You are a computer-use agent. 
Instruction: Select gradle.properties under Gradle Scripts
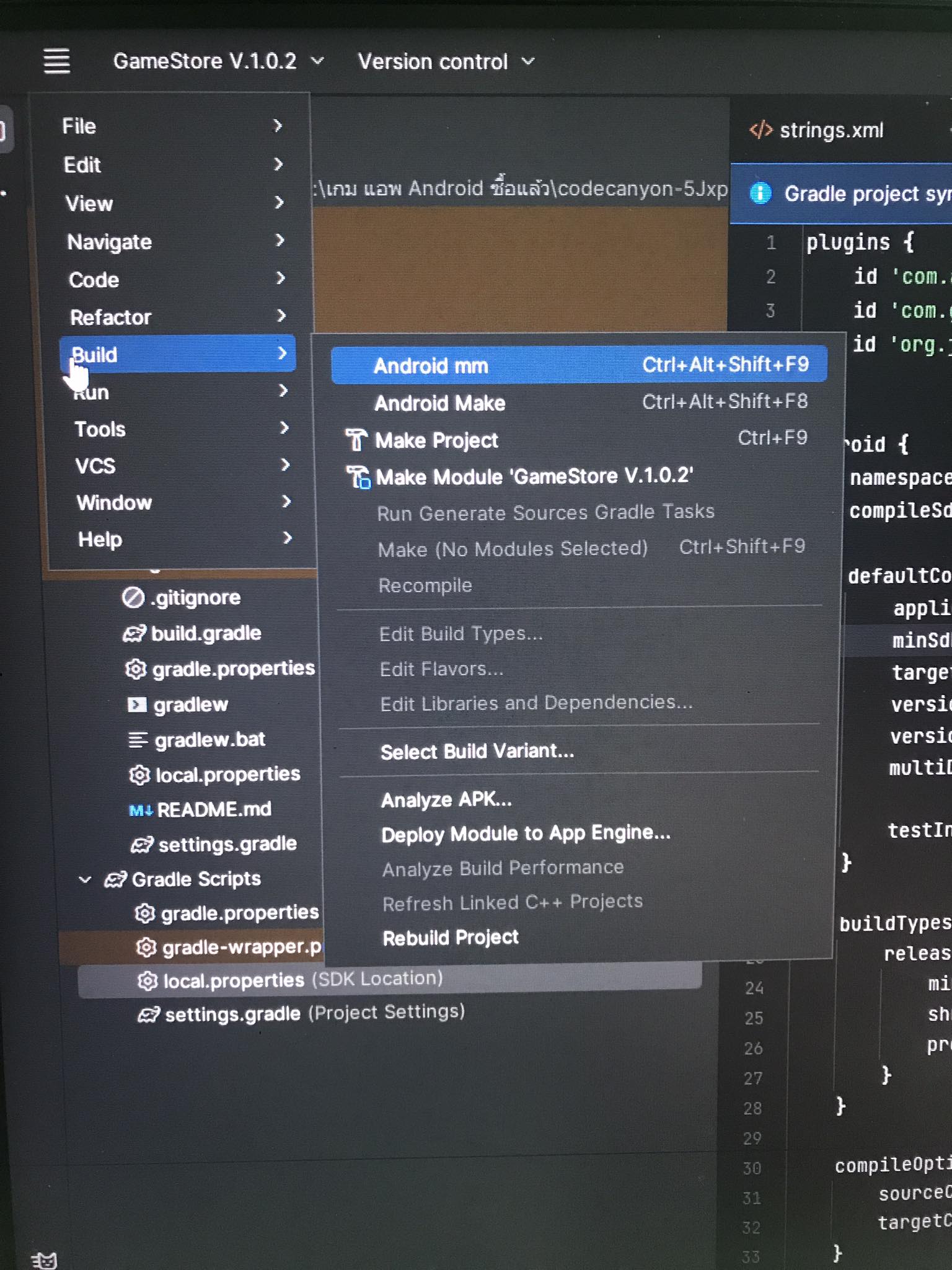227,913
